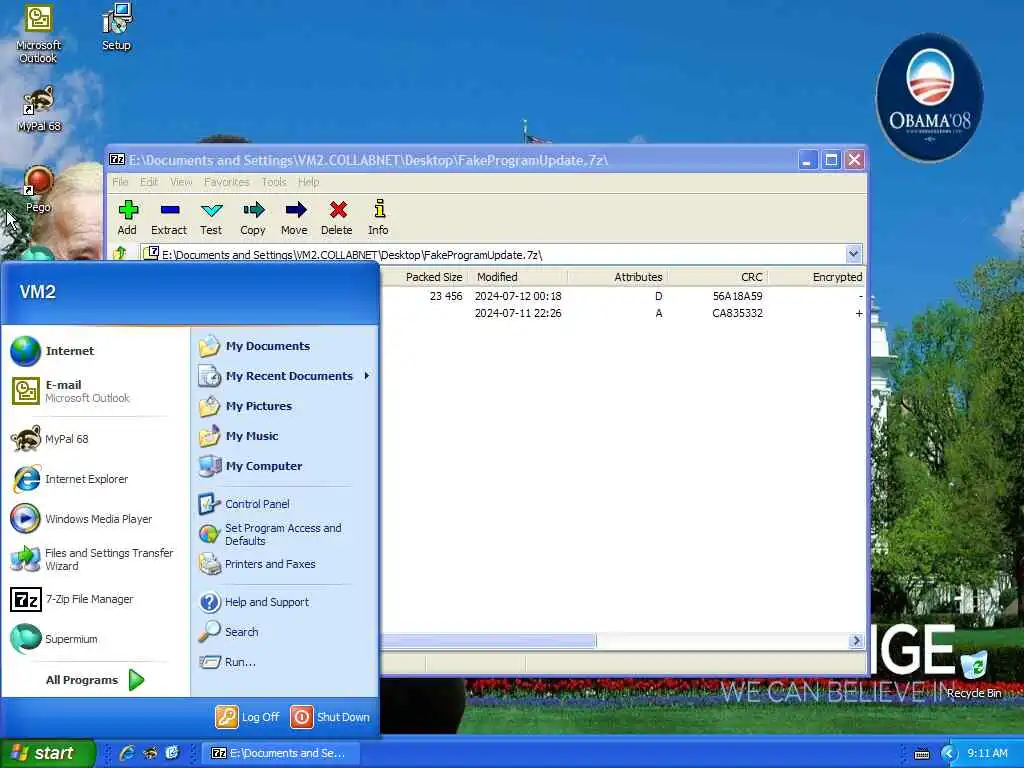Viewport: 1024px width, 768px height.
Task: Click the horizontal scrollbar thumb in 7-Zip
Action: click(488, 641)
